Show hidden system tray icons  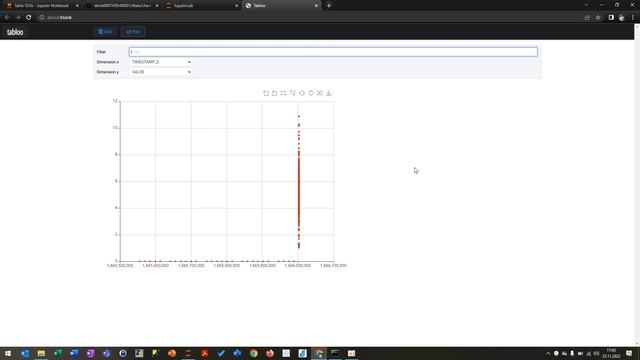click(x=548, y=353)
